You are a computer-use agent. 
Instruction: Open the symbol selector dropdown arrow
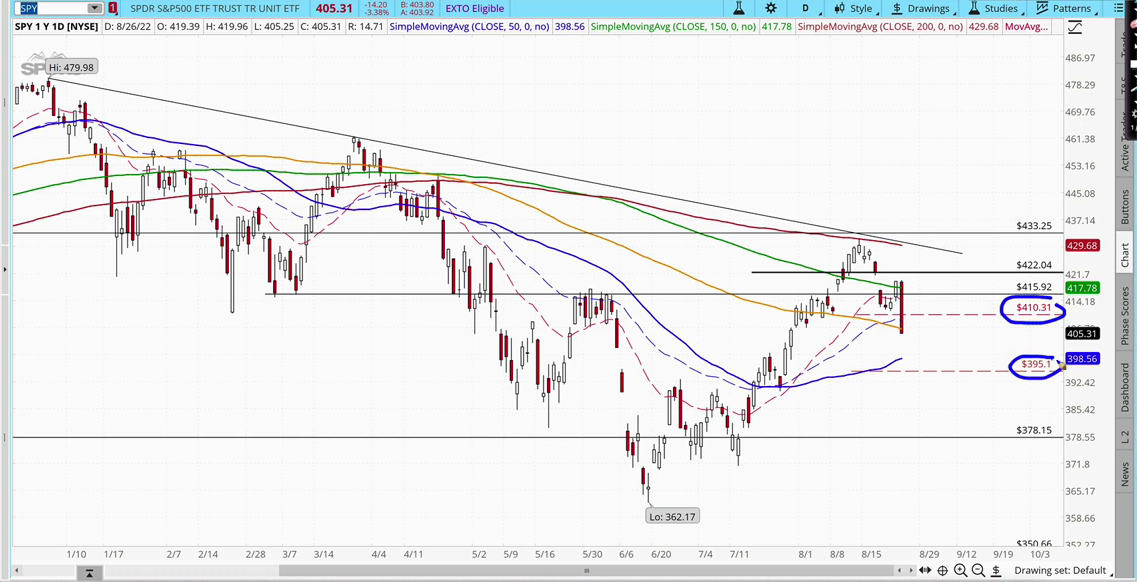point(95,9)
